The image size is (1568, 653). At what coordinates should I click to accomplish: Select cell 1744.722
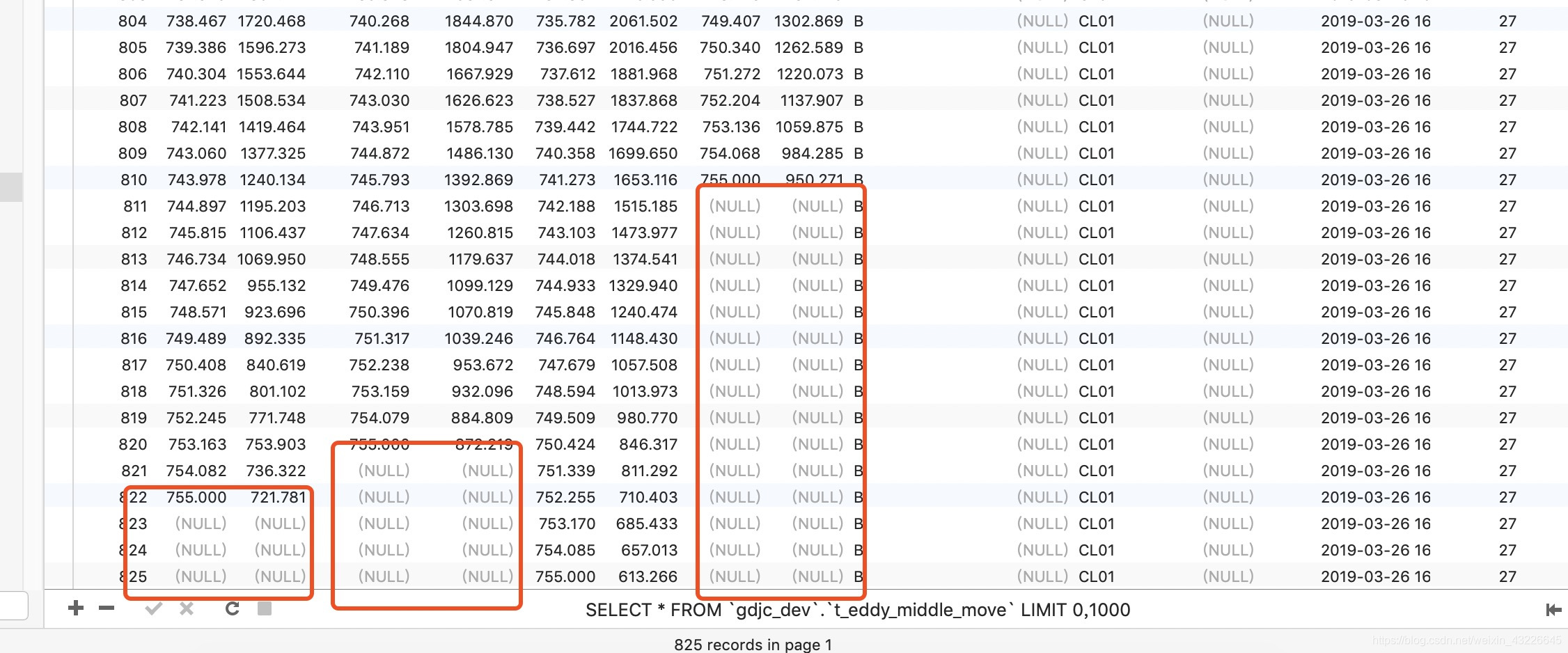pyautogui.click(x=644, y=127)
